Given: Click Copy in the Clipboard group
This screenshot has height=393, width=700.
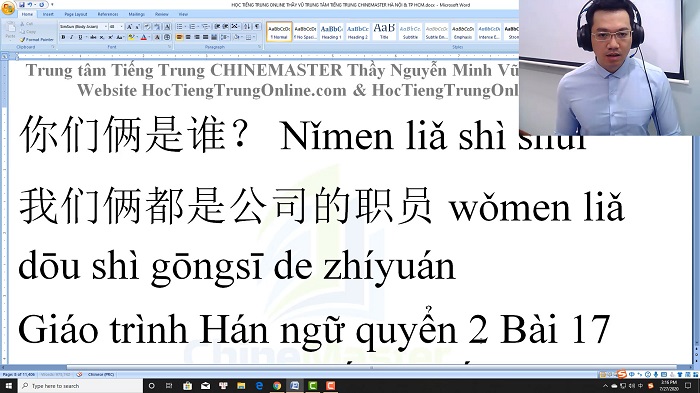Looking at the screenshot, I should click(x=29, y=32).
